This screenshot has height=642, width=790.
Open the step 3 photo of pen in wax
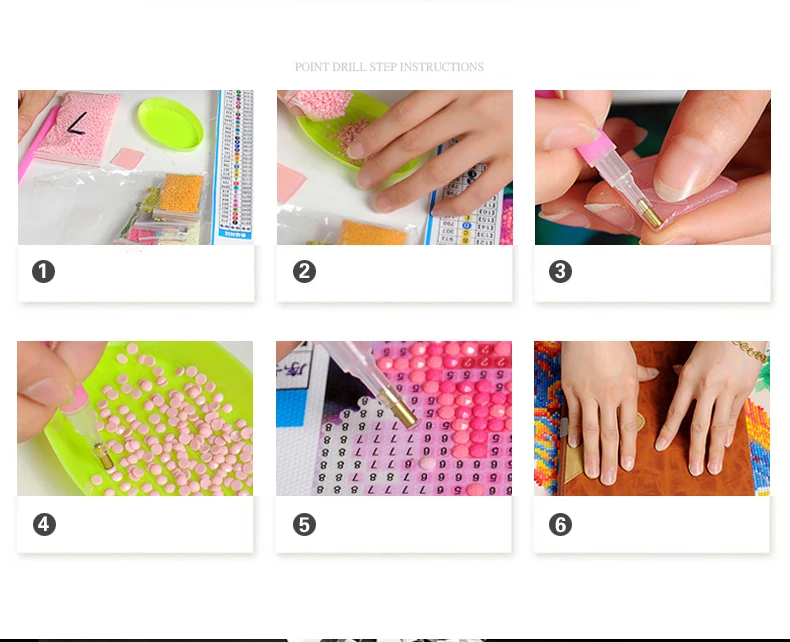tap(653, 167)
